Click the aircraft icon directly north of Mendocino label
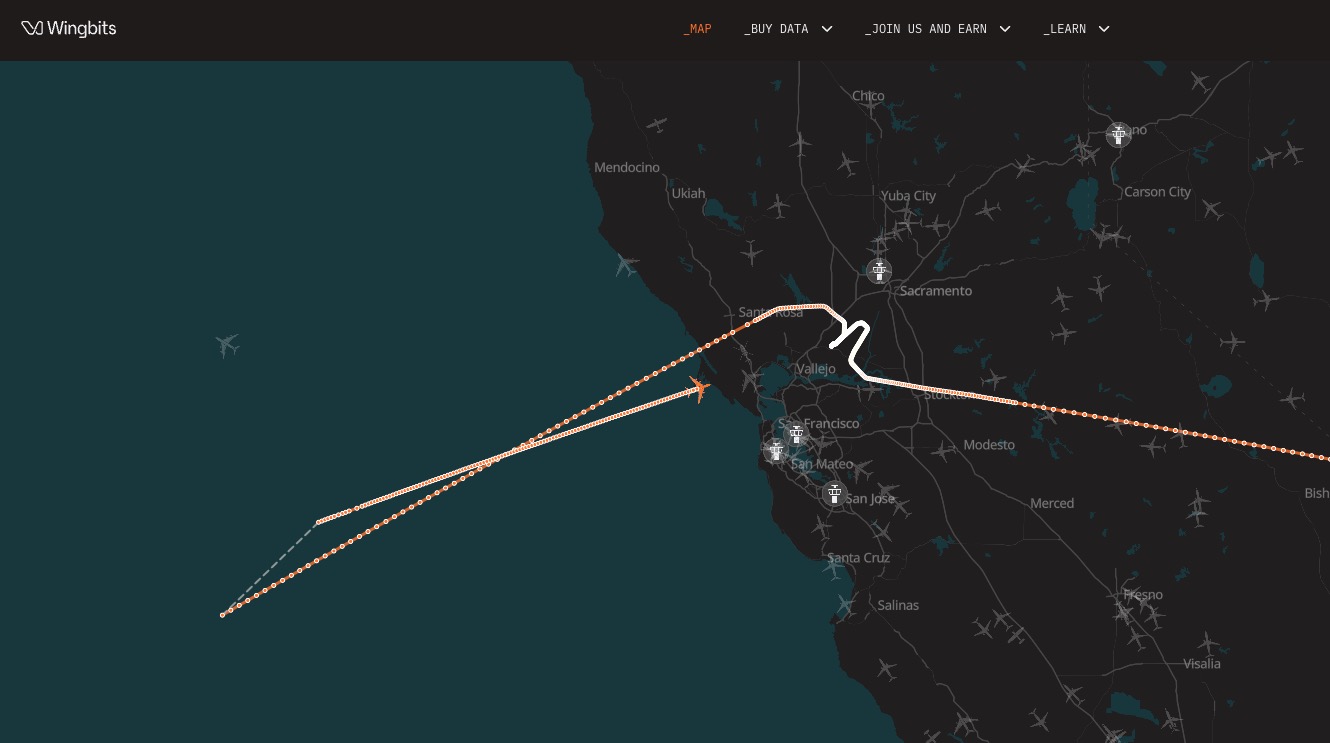 coord(656,124)
